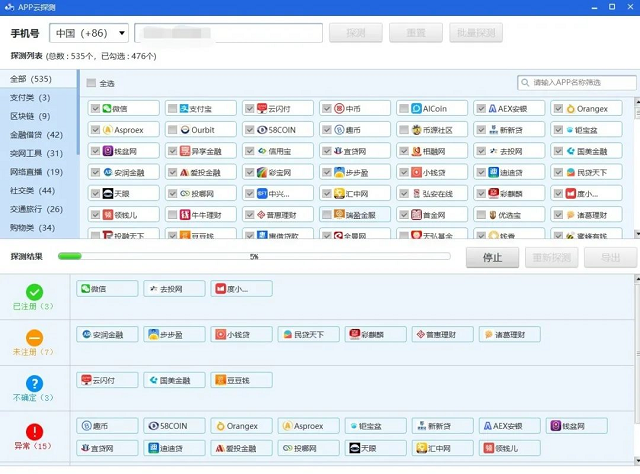The width and height of the screenshot is (640, 474).
Task: Click the 58COIN icon in the detection list
Action: 262,130
